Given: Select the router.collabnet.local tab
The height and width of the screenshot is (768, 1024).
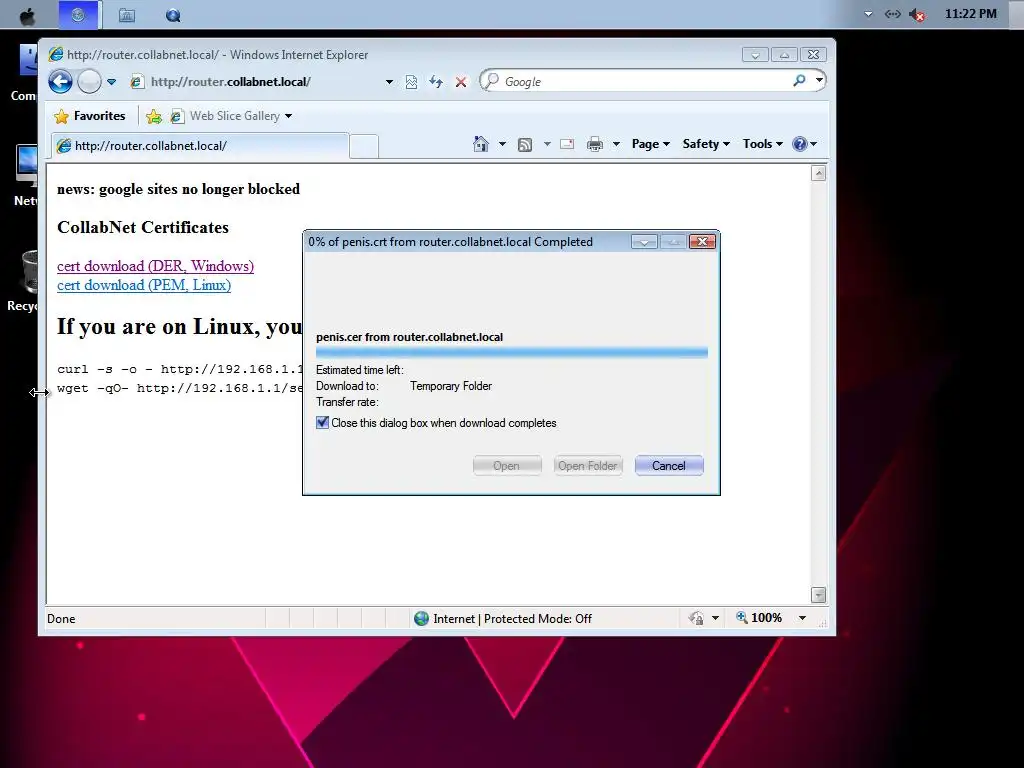Looking at the screenshot, I should (200, 146).
